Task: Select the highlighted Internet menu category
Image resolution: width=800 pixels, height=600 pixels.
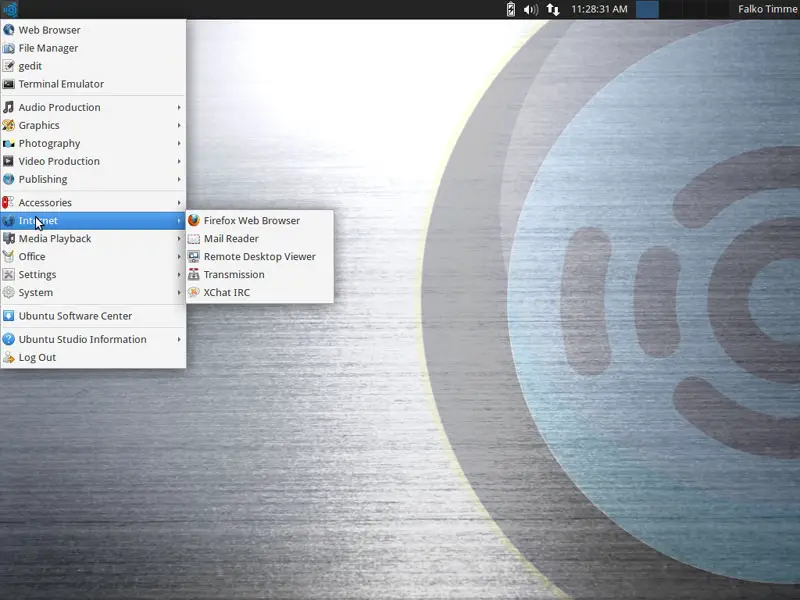Action: [93, 220]
